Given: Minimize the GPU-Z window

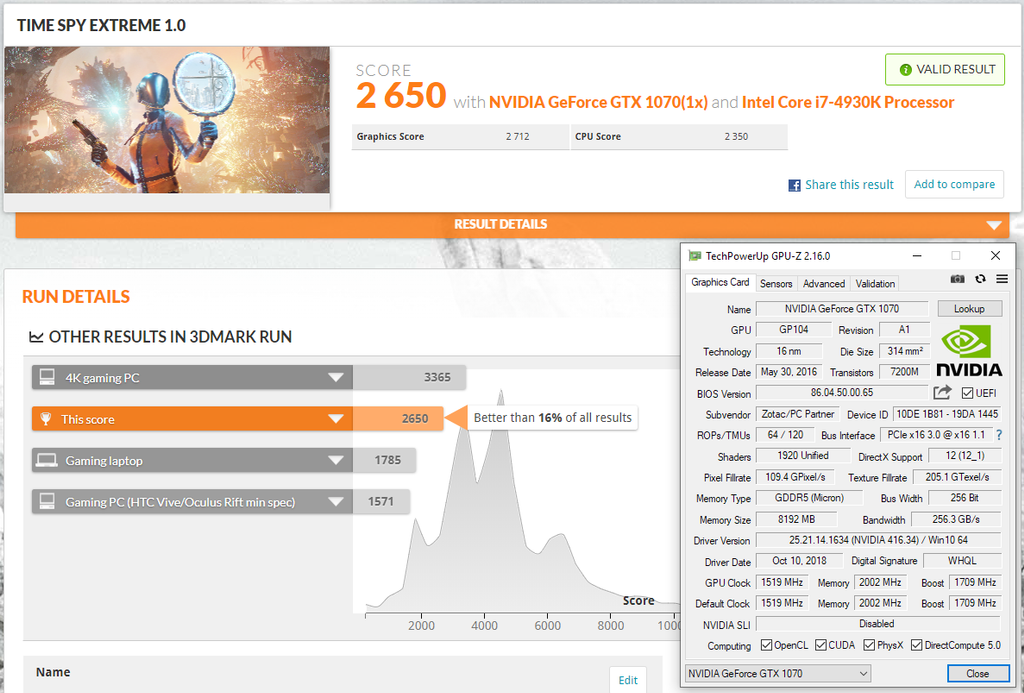Looking at the screenshot, I should pos(917,255).
